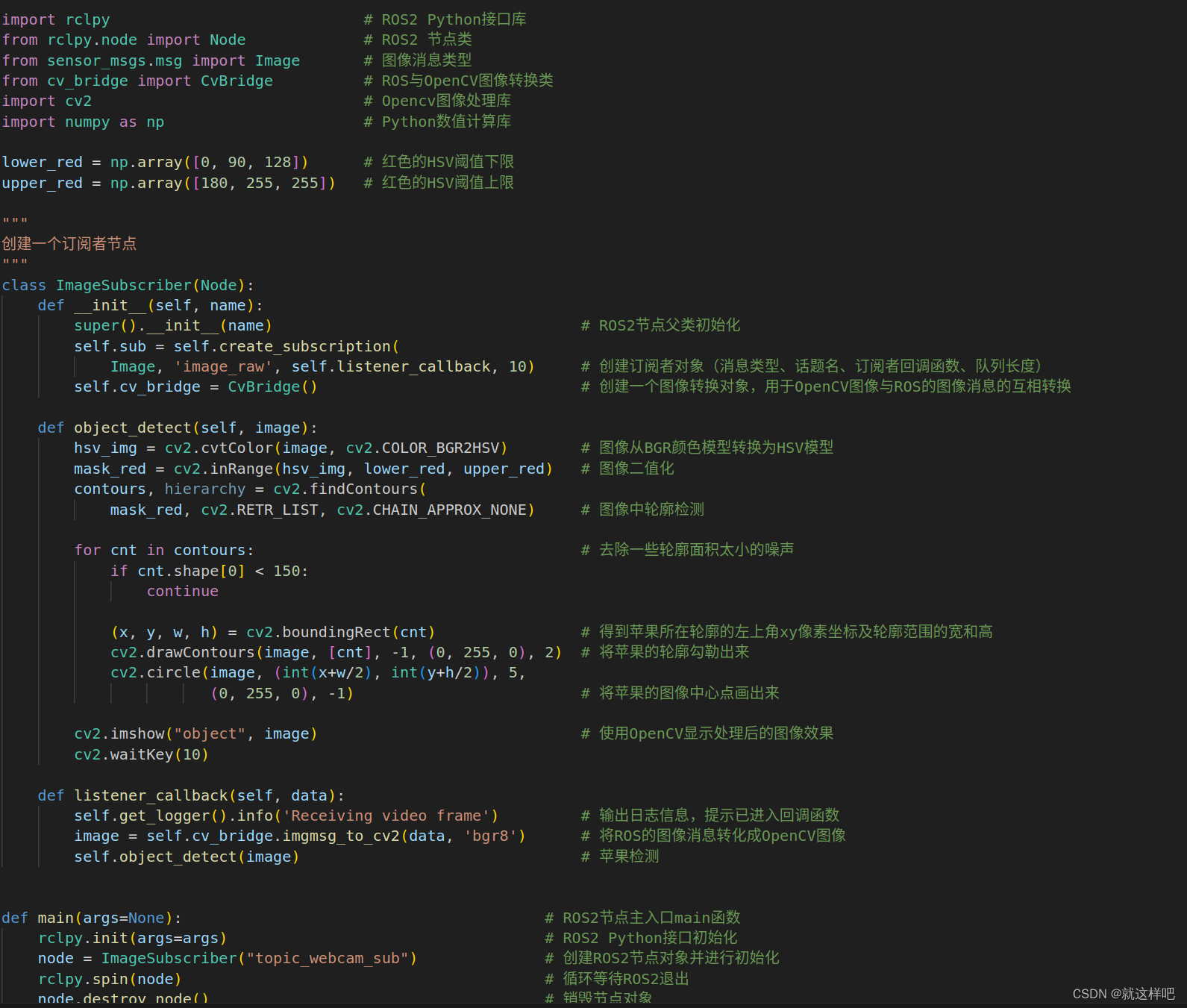1187x1008 pixels.
Task: Click comment '# 将苹果的图像中心点画出来'
Action: point(680,693)
